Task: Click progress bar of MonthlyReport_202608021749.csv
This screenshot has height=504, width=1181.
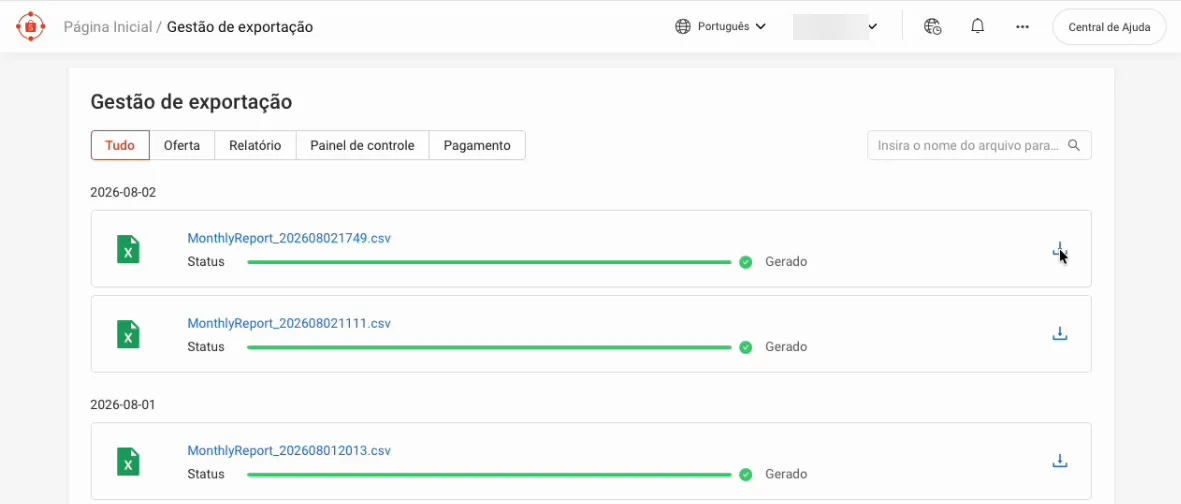Action: tap(490, 262)
